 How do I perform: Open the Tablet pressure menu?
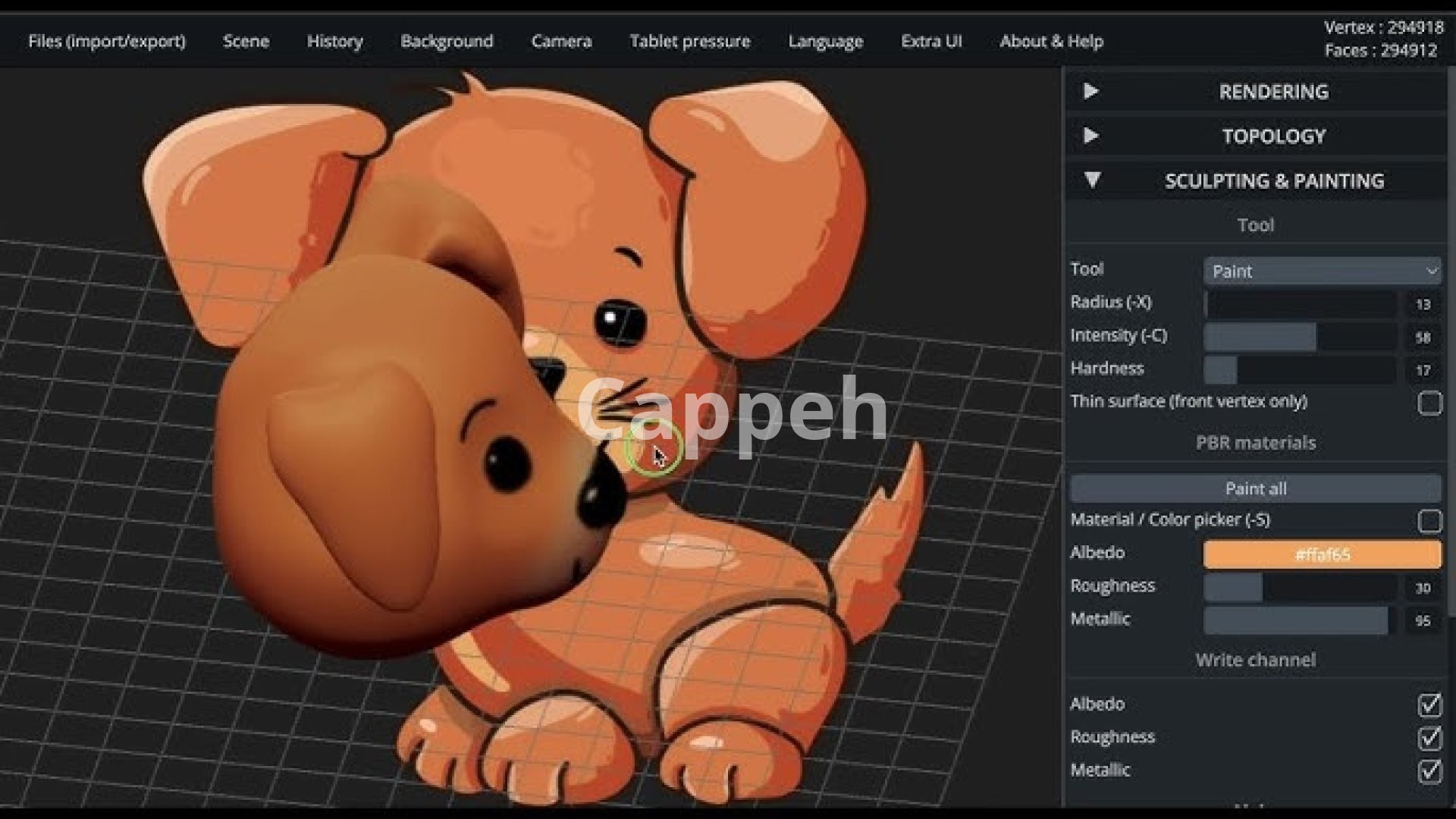click(689, 41)
